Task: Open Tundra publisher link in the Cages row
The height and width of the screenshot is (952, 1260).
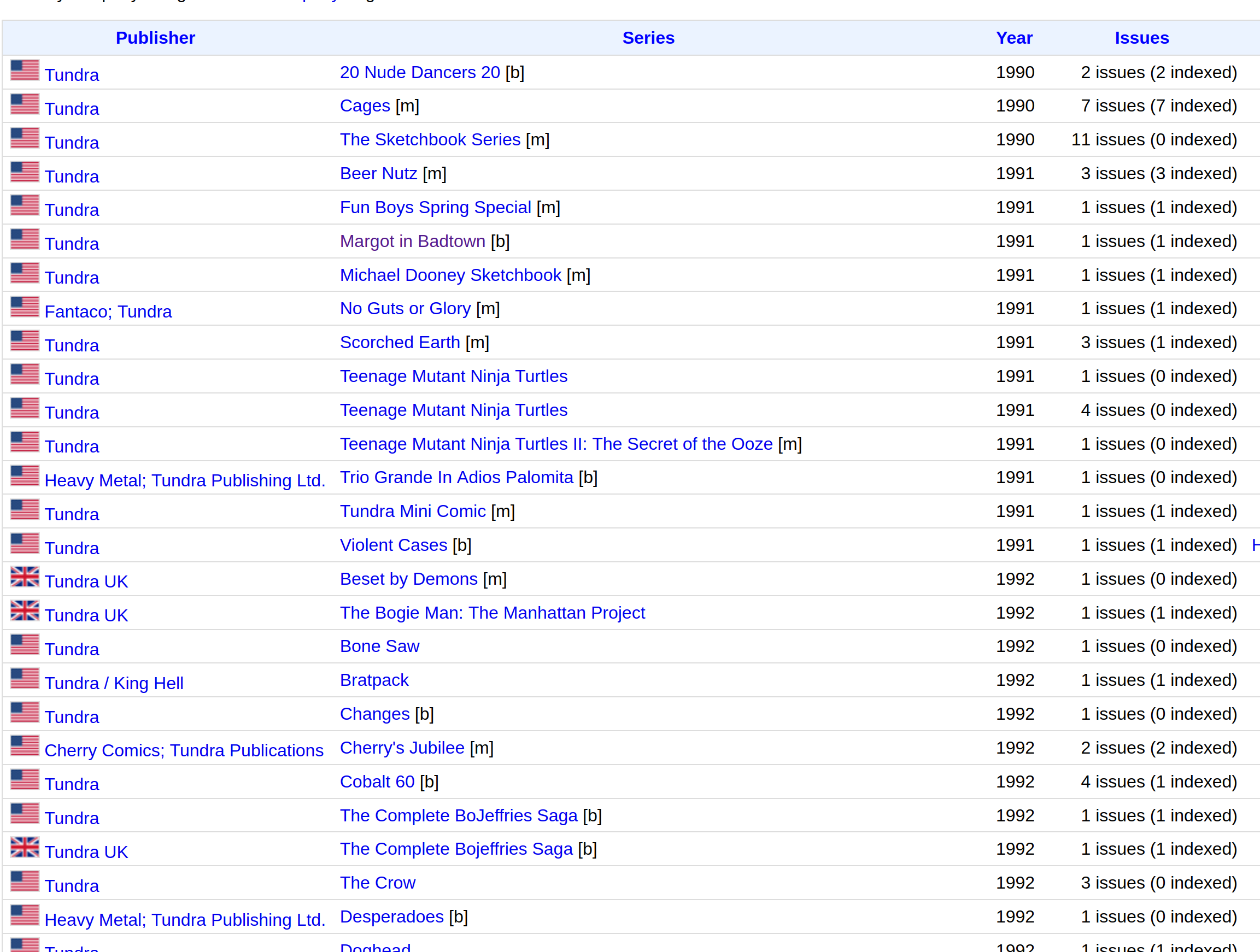Action: tap(72, 109)
